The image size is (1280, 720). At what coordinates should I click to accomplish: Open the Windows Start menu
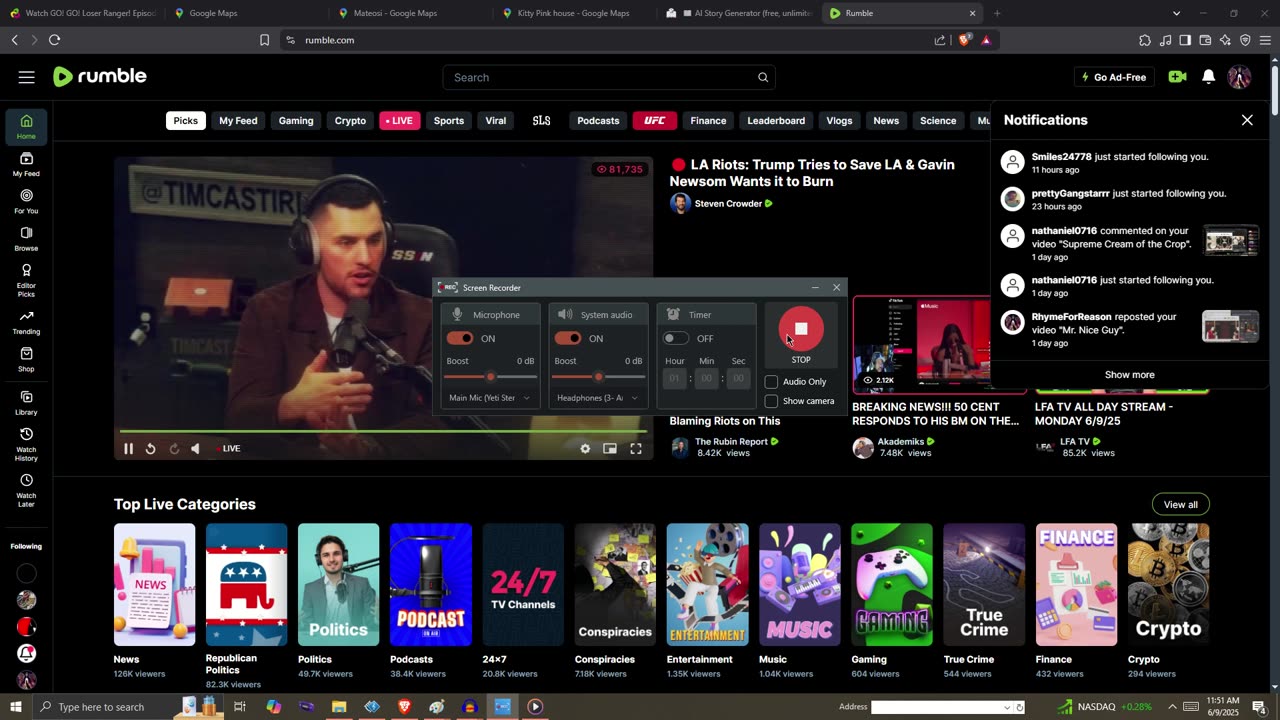[15, 707]
